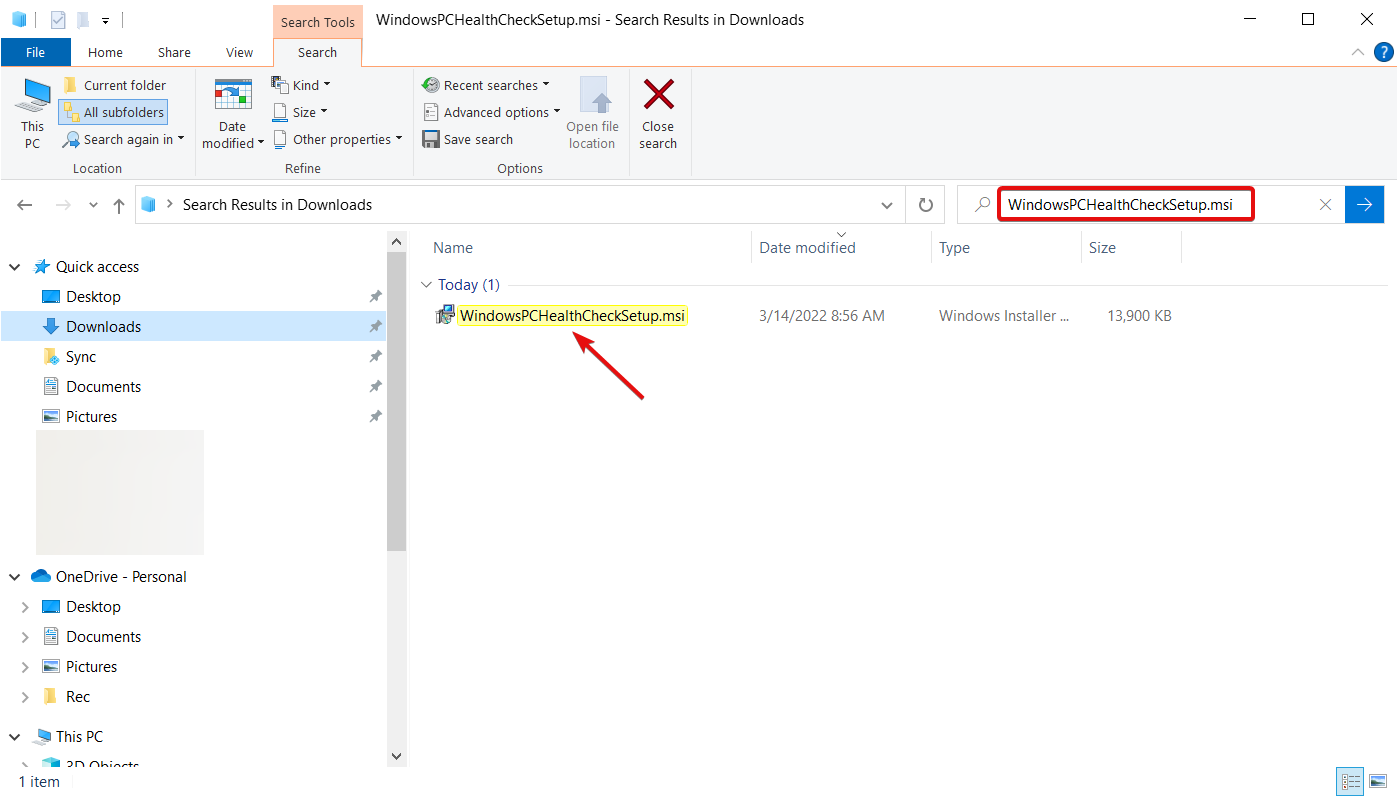1398x797 pixels.
Task: Expand the Rec folder
Action: pyautogui.click(x=26, y=697)
